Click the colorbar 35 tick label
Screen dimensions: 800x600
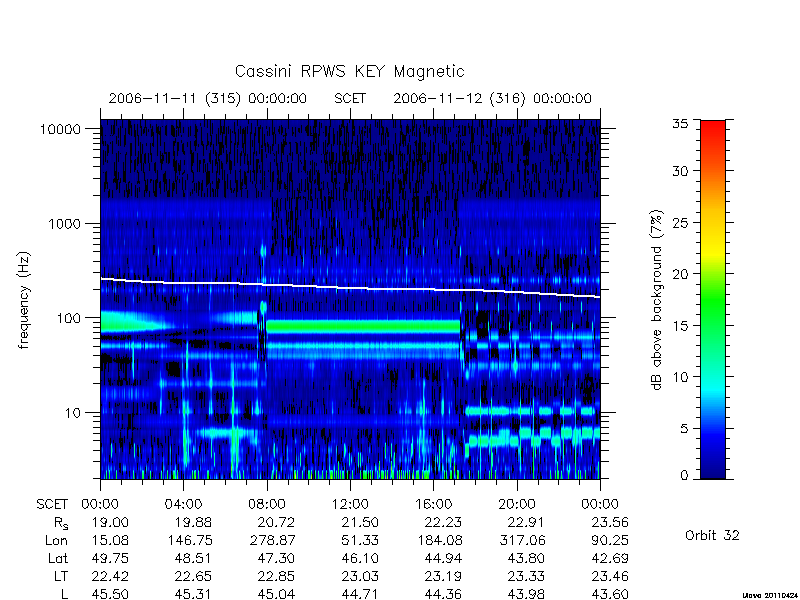tap(680, 124)
